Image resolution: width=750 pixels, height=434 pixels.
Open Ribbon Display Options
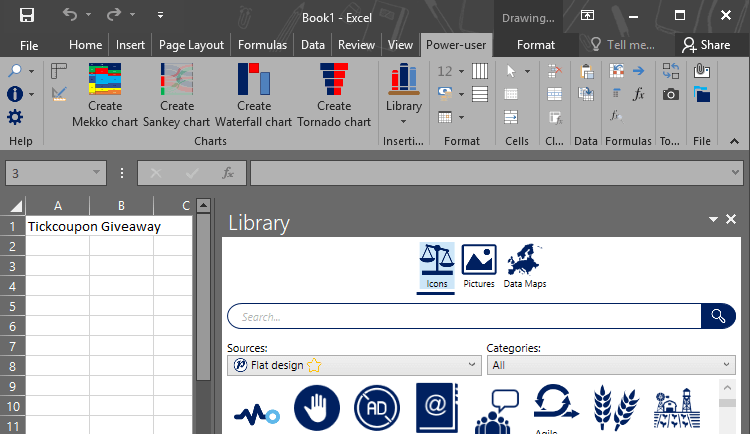(587, 15)
